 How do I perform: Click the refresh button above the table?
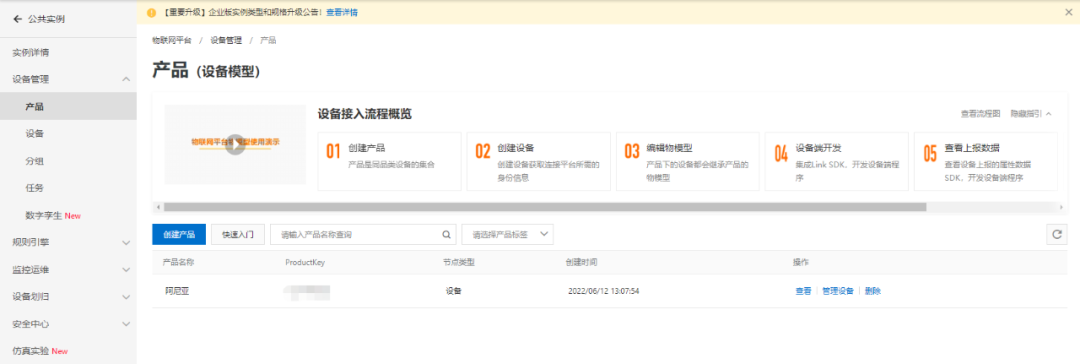pos(1057,234)
